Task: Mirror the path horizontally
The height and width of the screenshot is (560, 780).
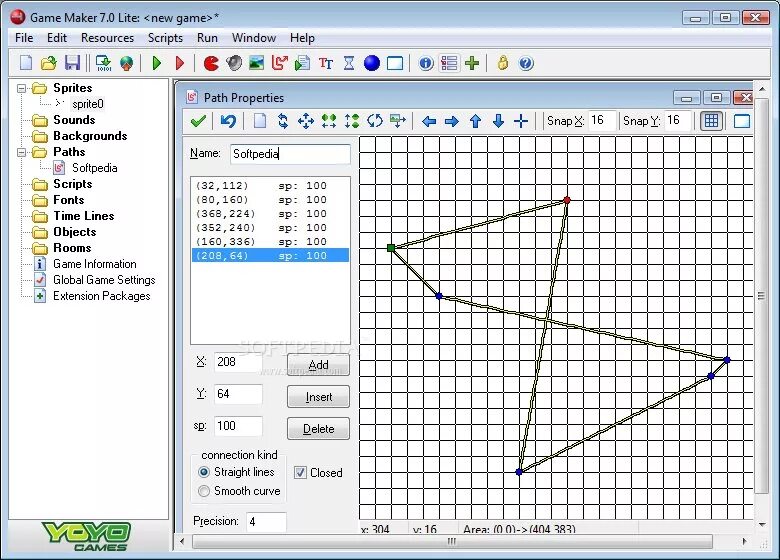Action: coord(329,121)
